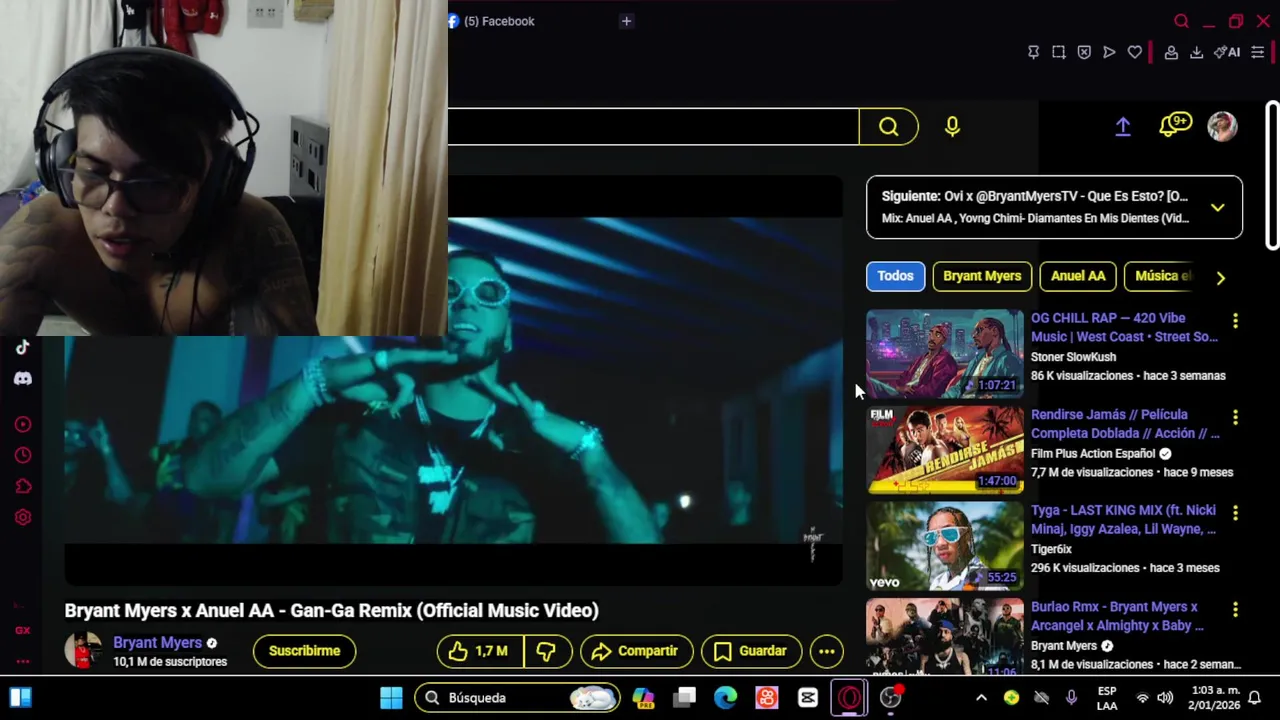Click inside the YouTube search input field
Viewport: 1280px width, 720px height.
click(653, 127)
